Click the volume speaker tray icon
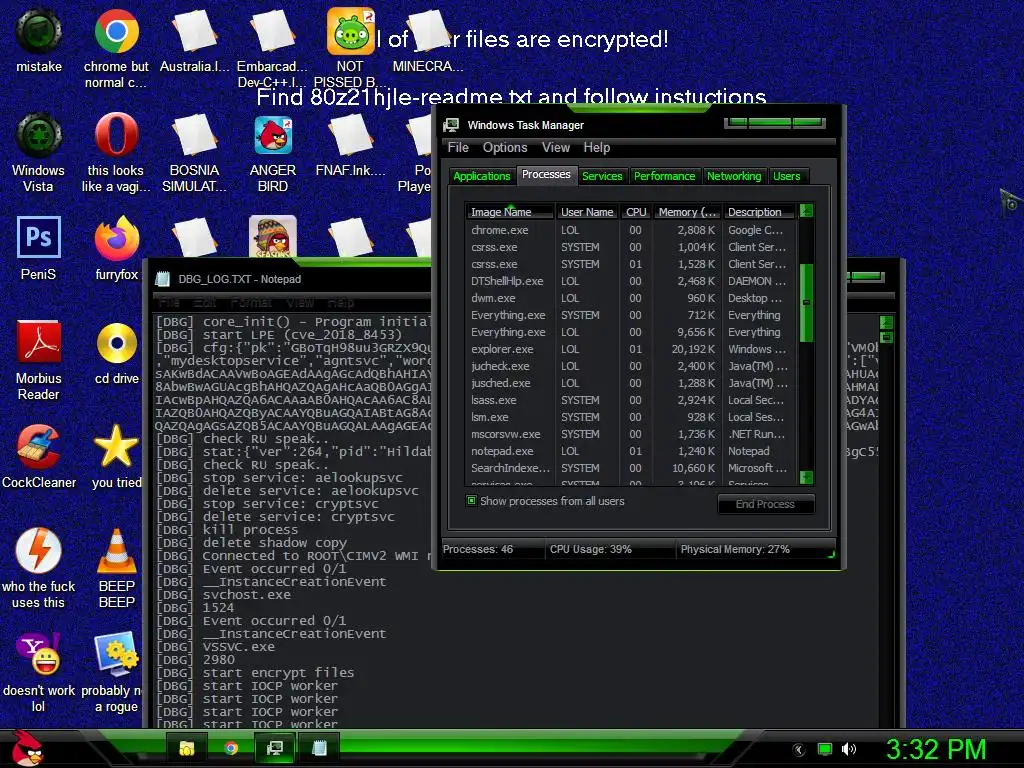The image size is (1024, 768). click(848, 749)
